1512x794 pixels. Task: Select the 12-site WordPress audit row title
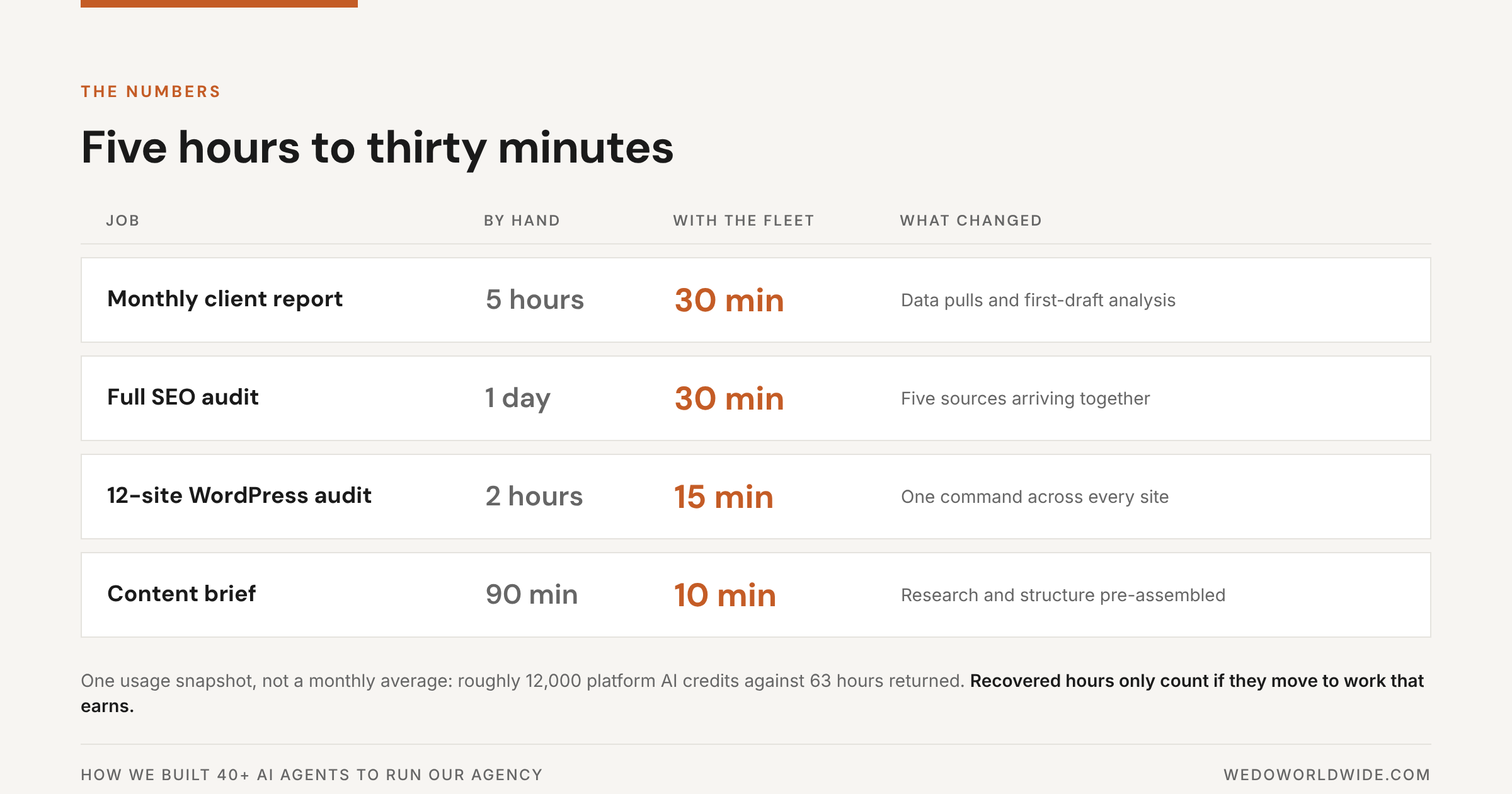239,495
